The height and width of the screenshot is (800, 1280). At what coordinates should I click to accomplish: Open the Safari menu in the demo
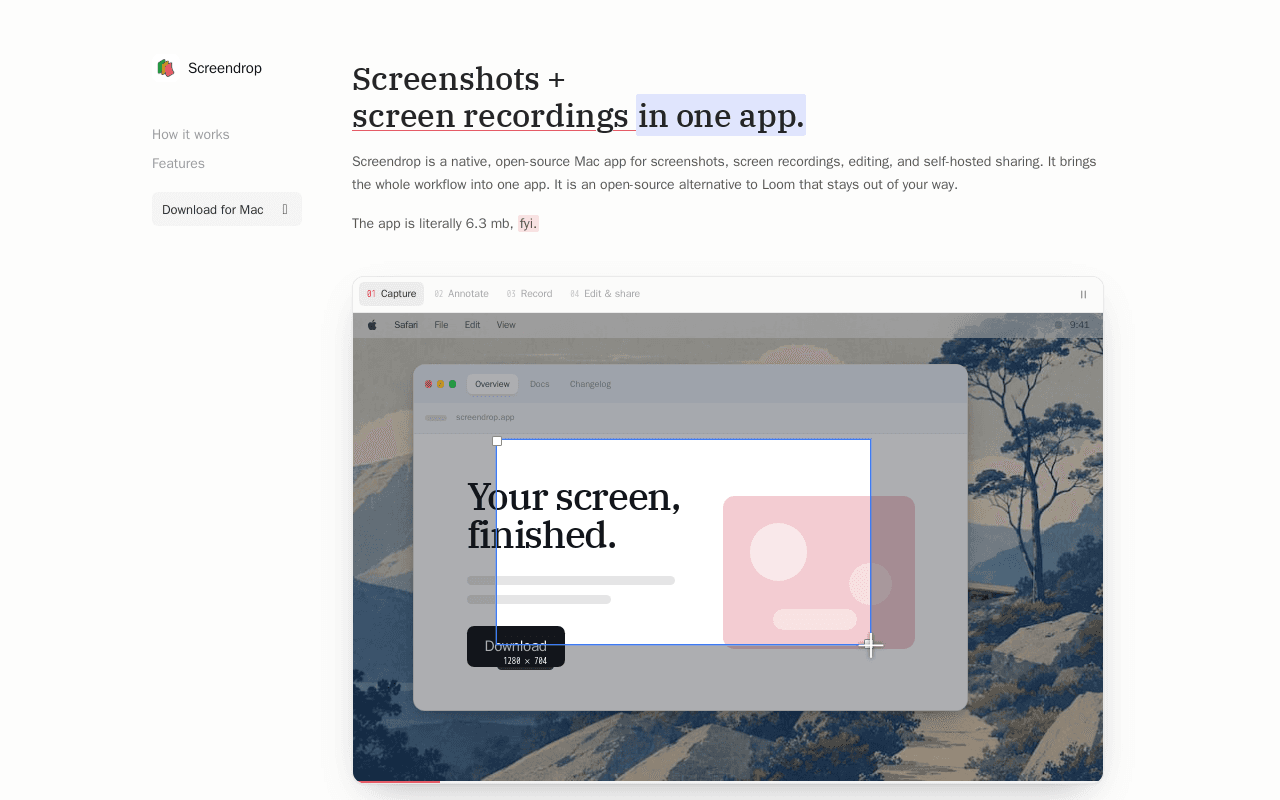click(x=406, y=325)
